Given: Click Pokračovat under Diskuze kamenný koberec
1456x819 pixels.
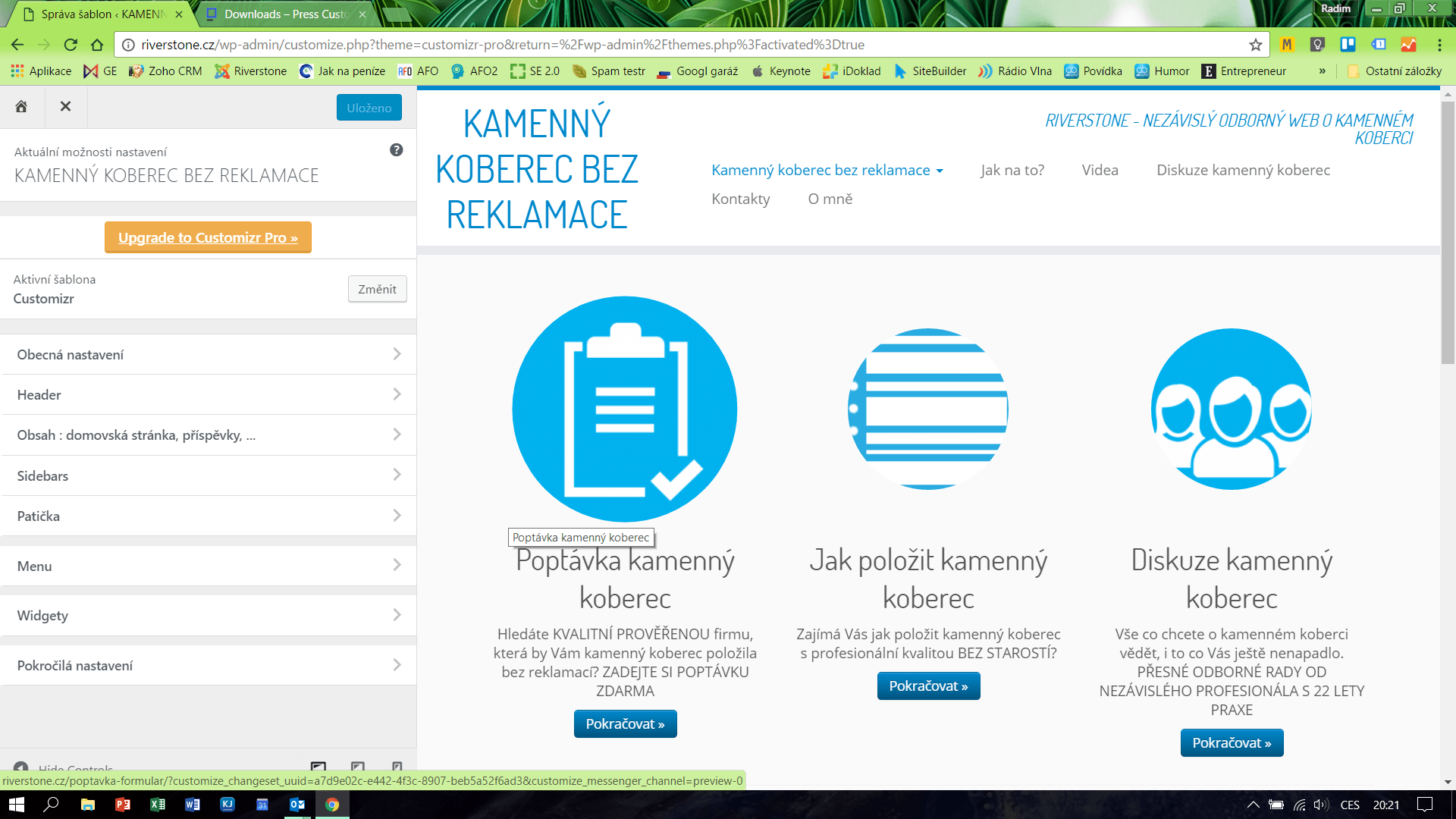Looking at the screenshot, I should [x=1232, y=742].
